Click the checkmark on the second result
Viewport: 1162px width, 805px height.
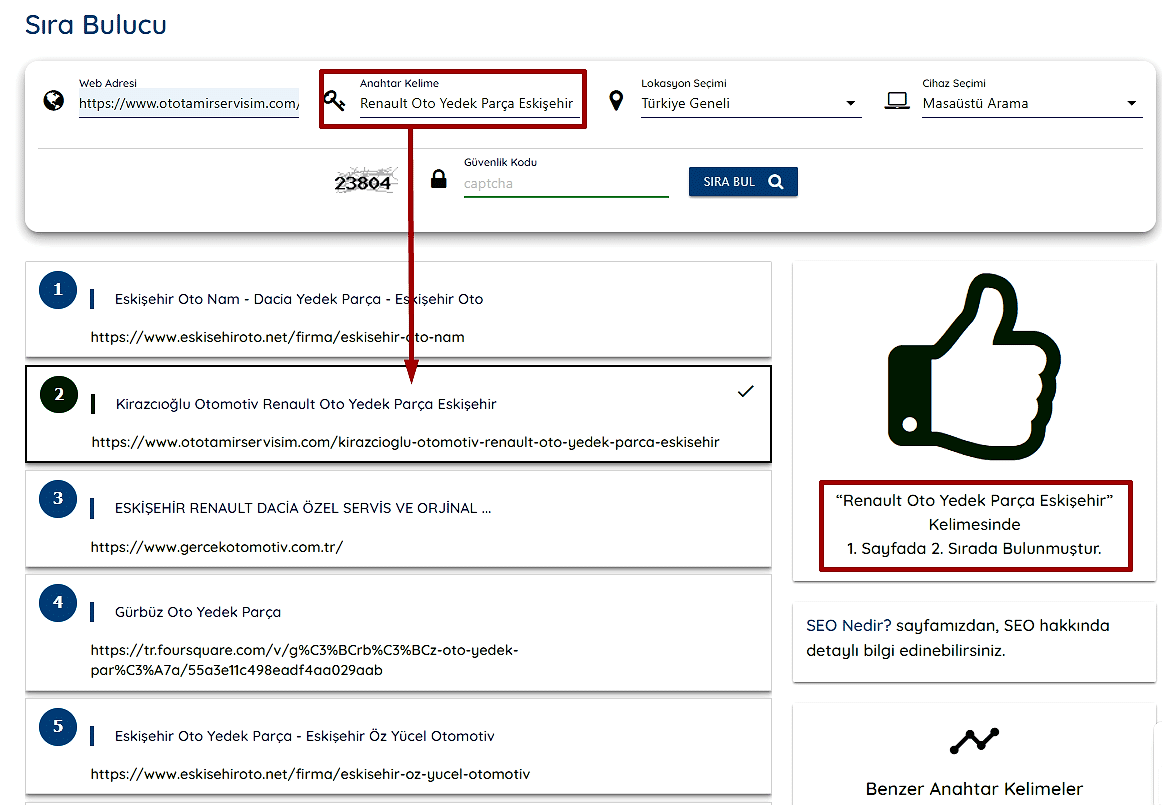tap(745, 392)
